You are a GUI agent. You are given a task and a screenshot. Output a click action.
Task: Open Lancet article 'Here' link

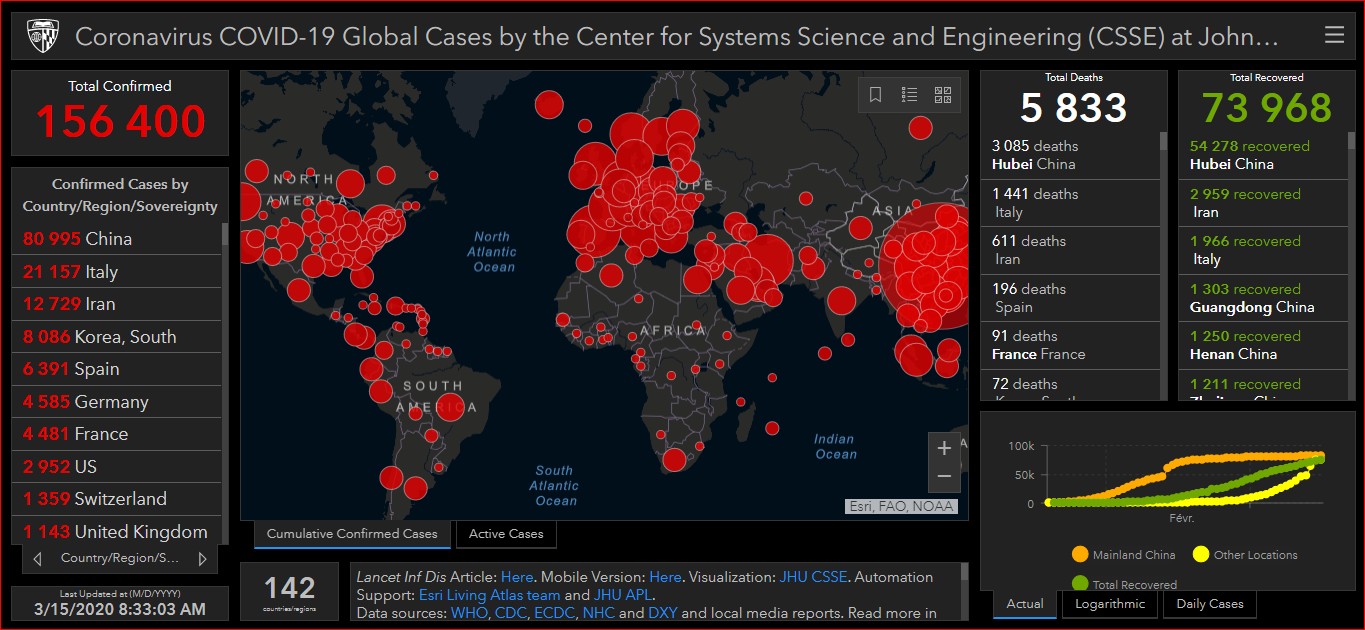point(517,577)
